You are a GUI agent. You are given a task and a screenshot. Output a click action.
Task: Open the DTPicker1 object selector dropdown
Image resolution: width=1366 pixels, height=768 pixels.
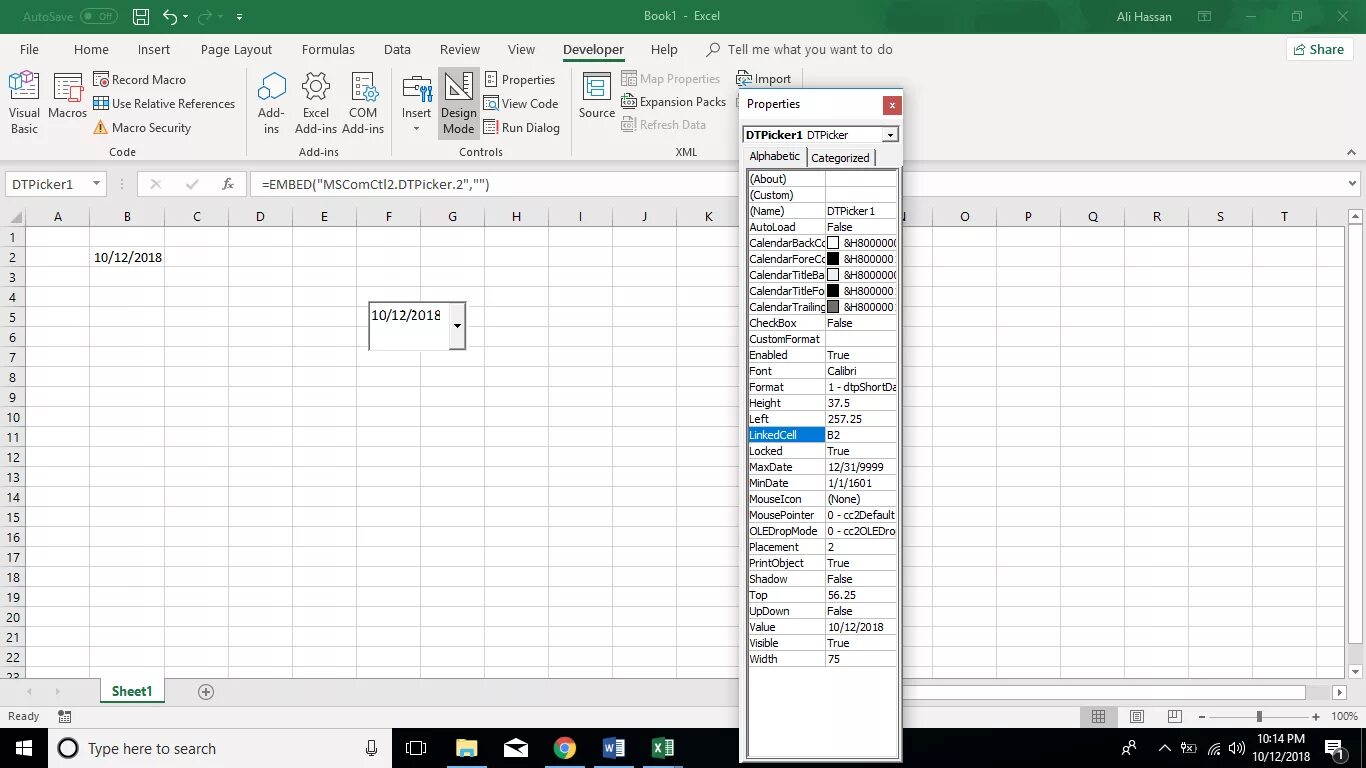(890, 135)
